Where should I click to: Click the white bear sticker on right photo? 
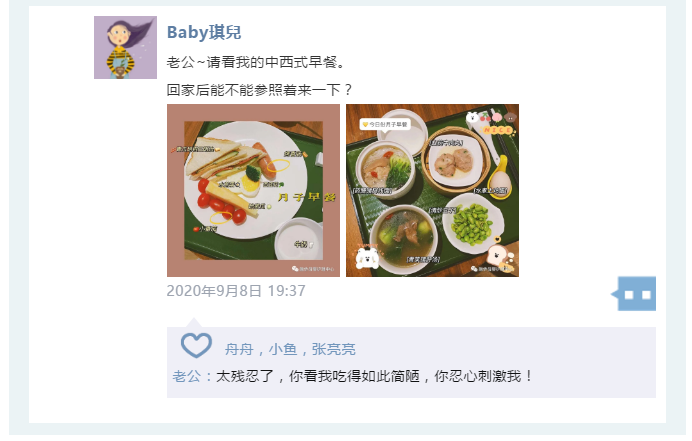[x=368, y=257]
